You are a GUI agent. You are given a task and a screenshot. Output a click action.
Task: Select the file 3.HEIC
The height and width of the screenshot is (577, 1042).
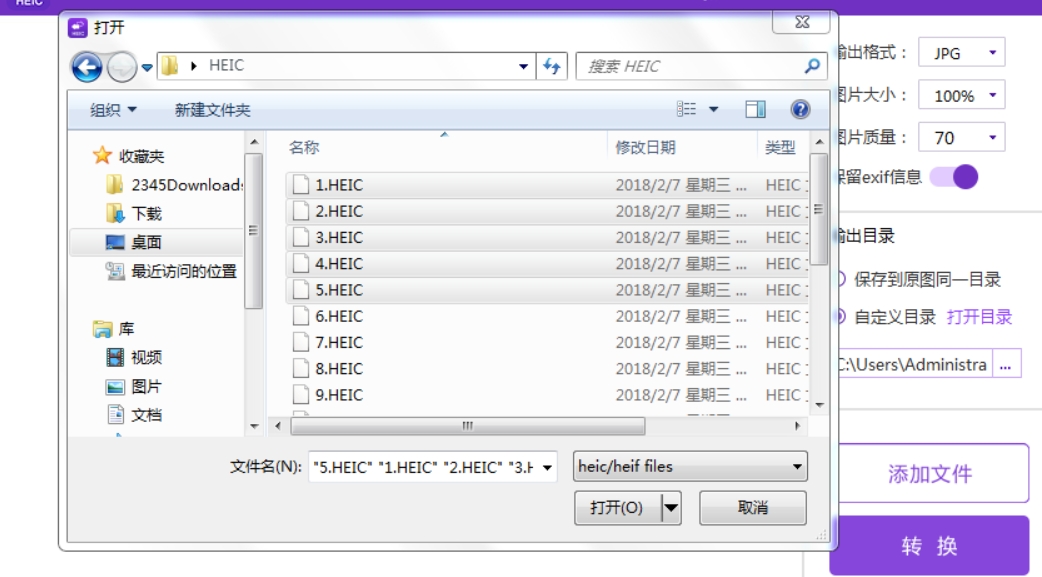[547, 237]
